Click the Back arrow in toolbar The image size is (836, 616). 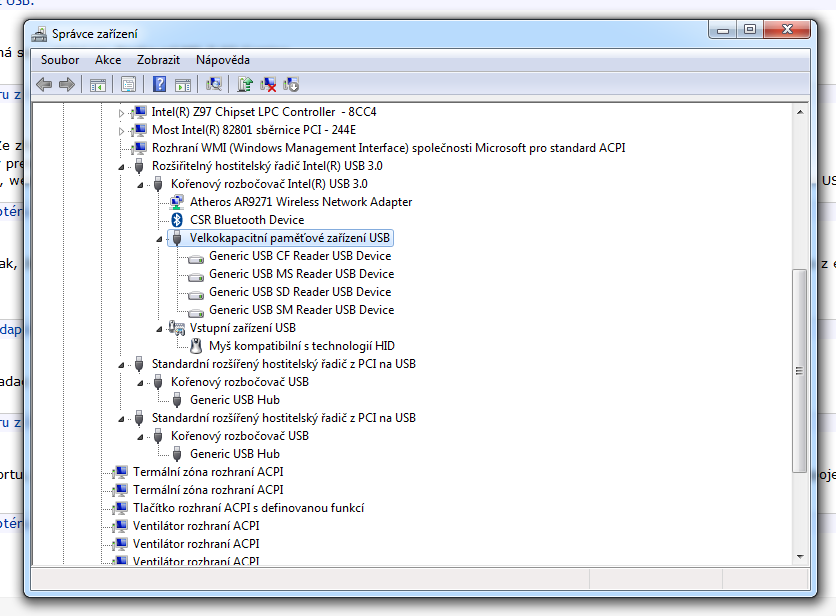pyautogui.click(x=44, y=85)
